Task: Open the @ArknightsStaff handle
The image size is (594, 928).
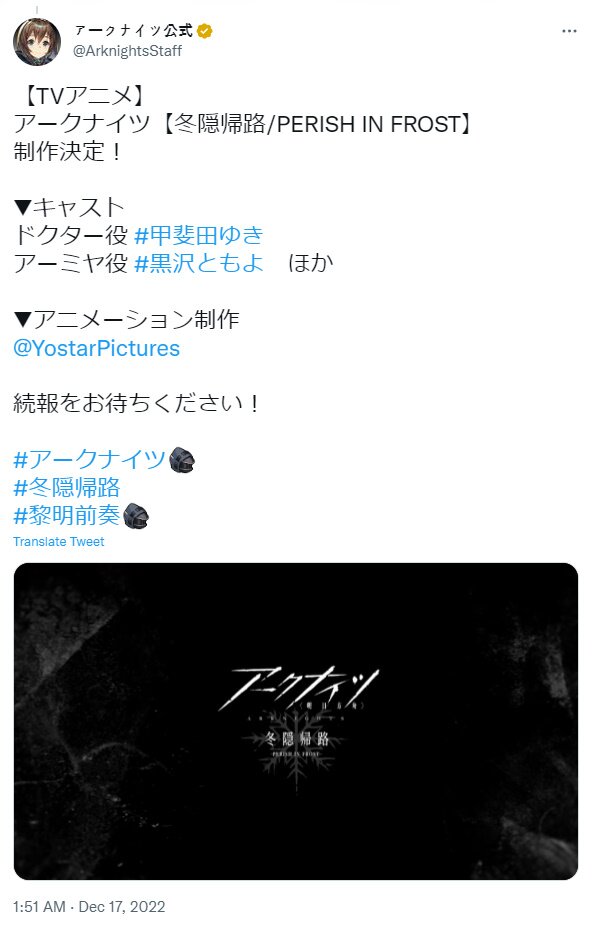Action: (x=127, y=51)
